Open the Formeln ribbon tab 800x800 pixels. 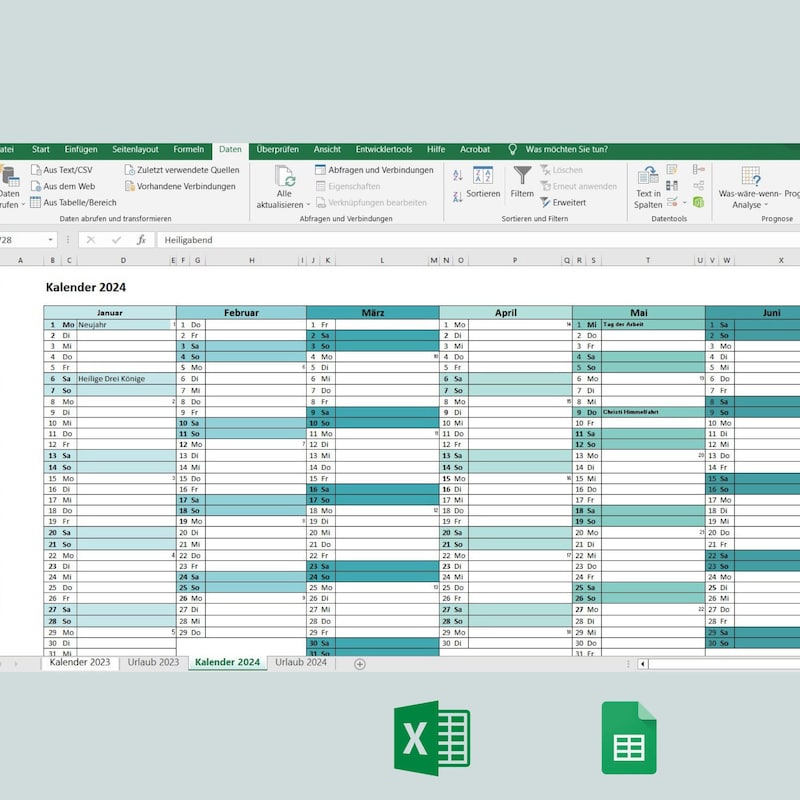click(188, 149)
